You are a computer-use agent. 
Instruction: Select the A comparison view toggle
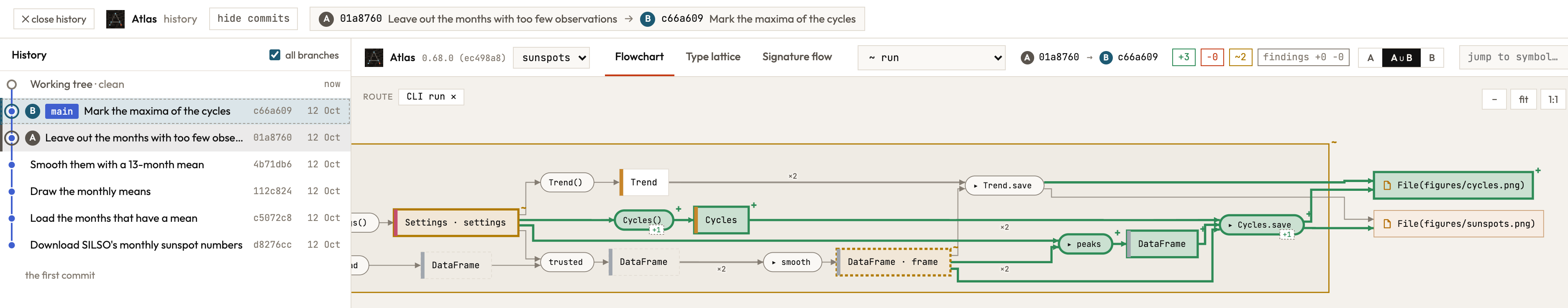1370,58
